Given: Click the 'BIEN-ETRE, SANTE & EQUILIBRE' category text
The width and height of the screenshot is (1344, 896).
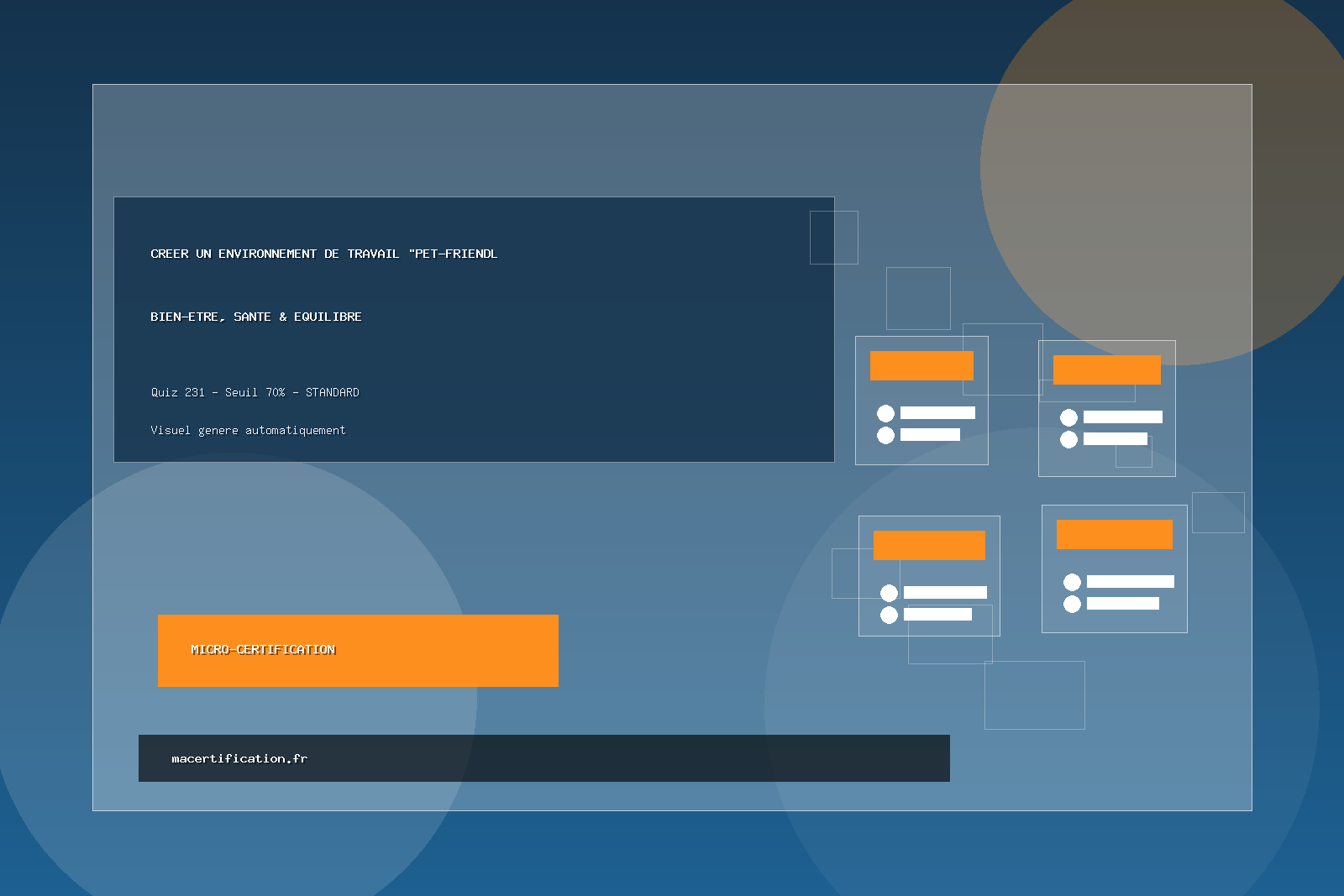Looking at the screenshot, I should (256, 317).
